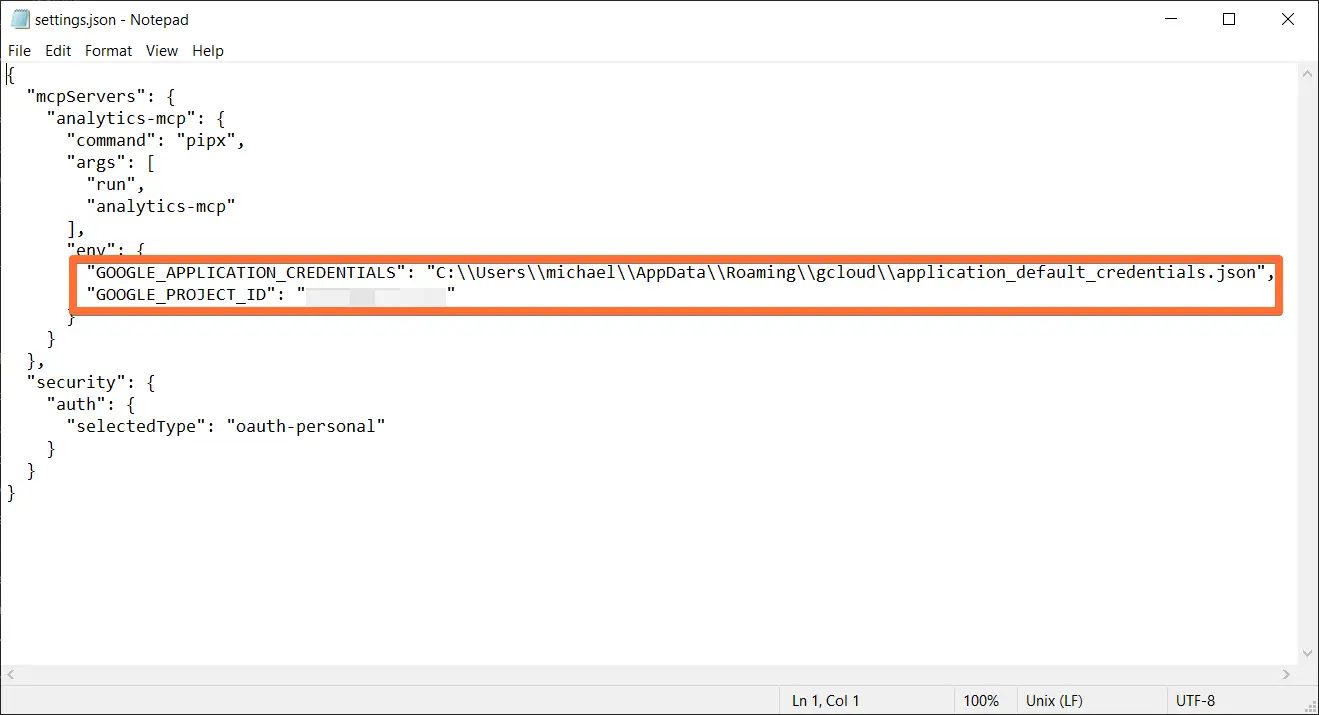
Task: Click the 100% zoom indicator in status bar
Action: click(x=983, y=700)
